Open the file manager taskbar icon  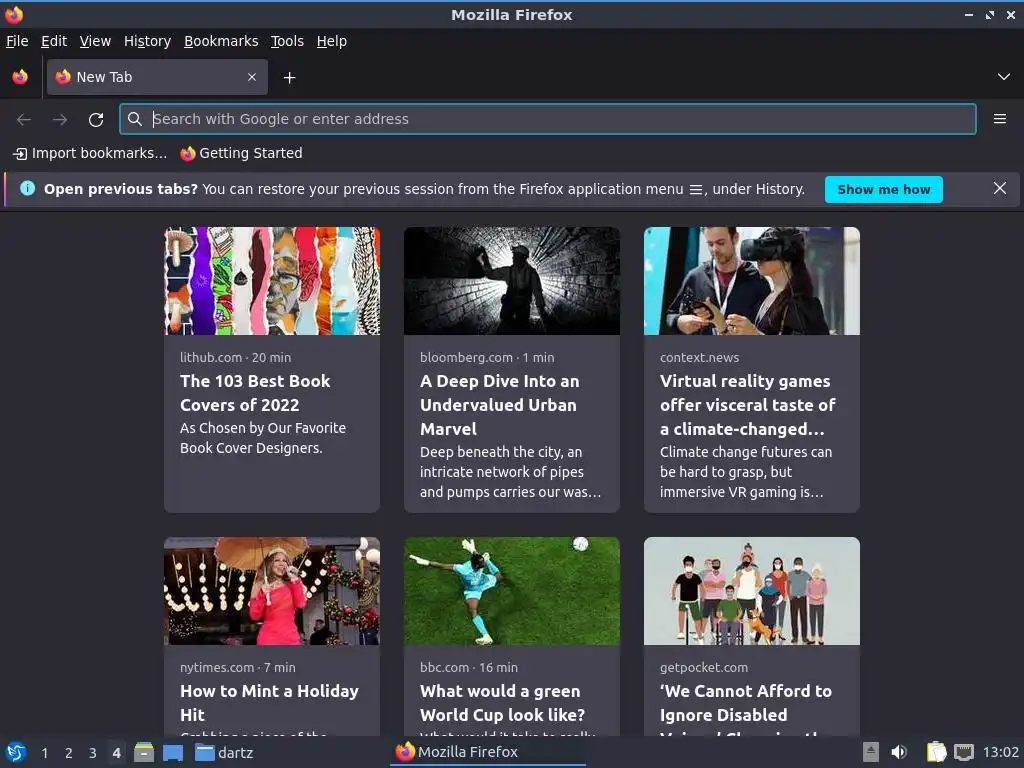click(144, 752)
